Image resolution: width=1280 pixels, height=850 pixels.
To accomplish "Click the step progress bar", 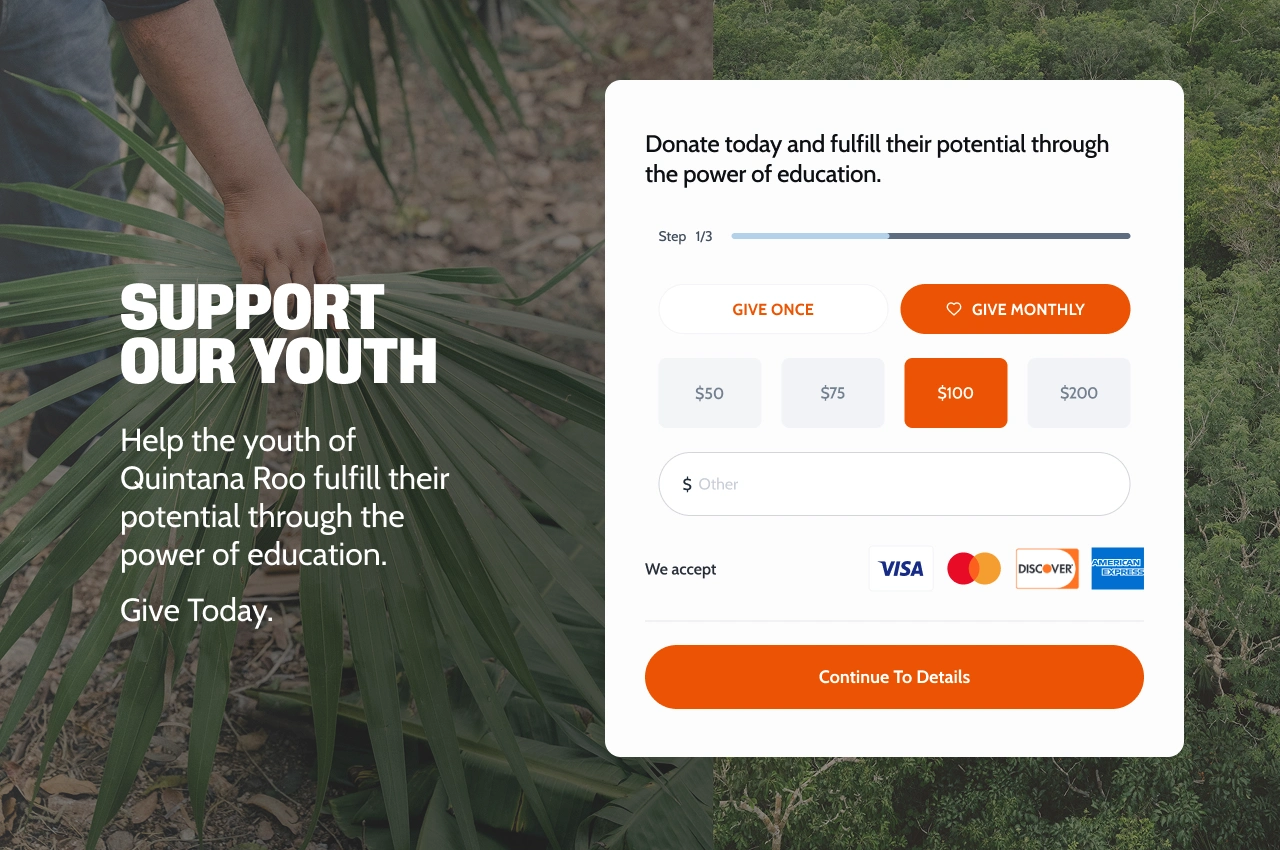I will (x=931, y=236).
